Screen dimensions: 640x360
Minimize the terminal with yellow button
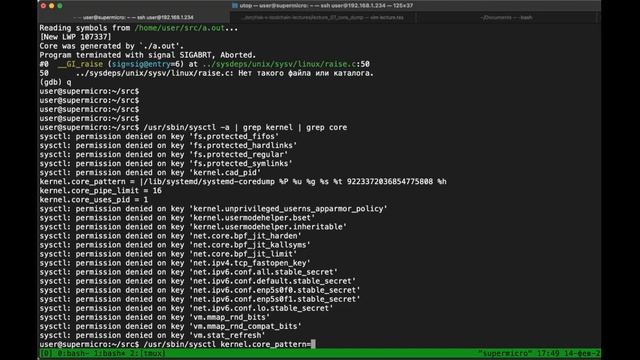tap(51, 6)
